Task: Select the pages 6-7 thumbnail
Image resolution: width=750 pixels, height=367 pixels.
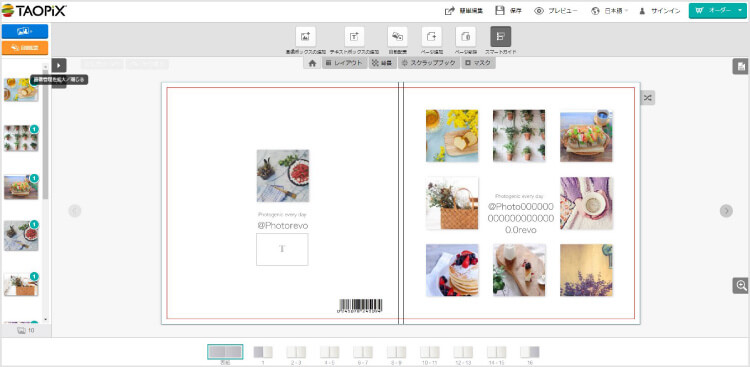Action: tap(363, 352)
